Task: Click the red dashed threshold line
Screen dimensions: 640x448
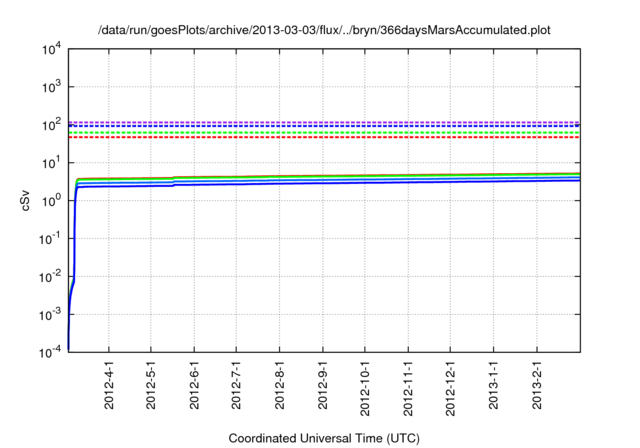Action: [324, 137]
